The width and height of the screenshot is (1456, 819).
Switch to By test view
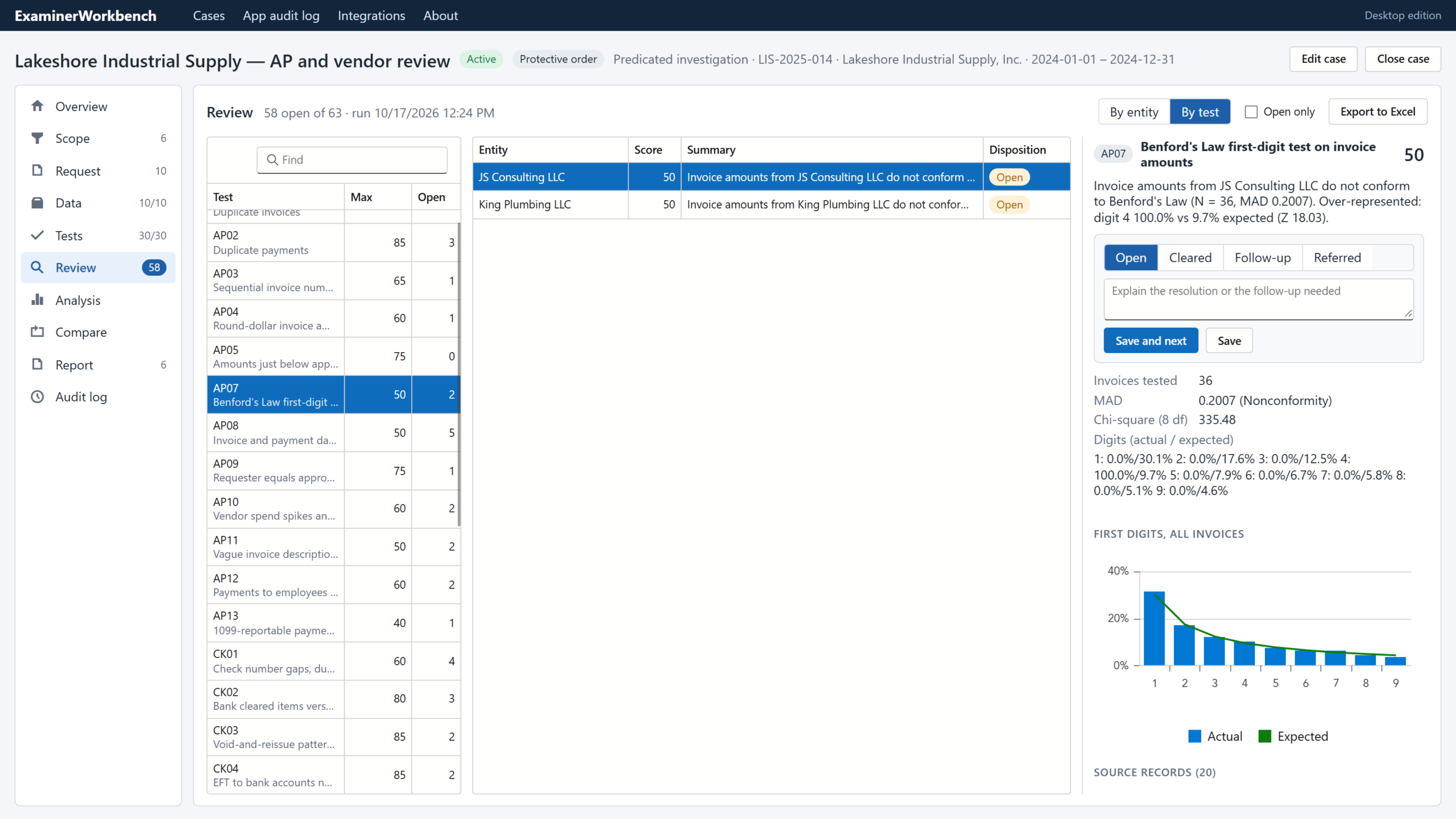tap(1200, 112)
